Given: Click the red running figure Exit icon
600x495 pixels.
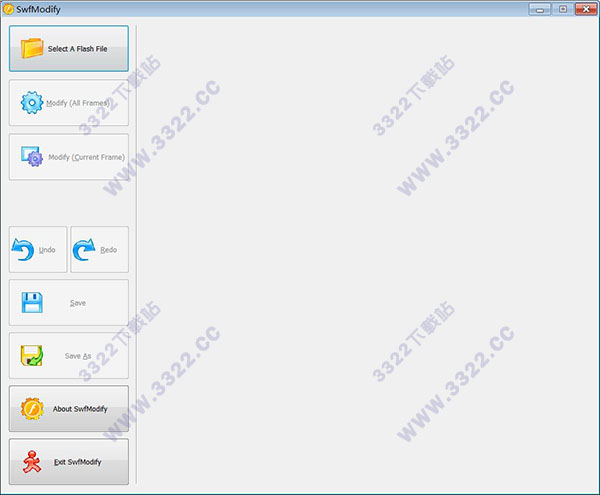Looking at the screenshot, I should (32, 462).
